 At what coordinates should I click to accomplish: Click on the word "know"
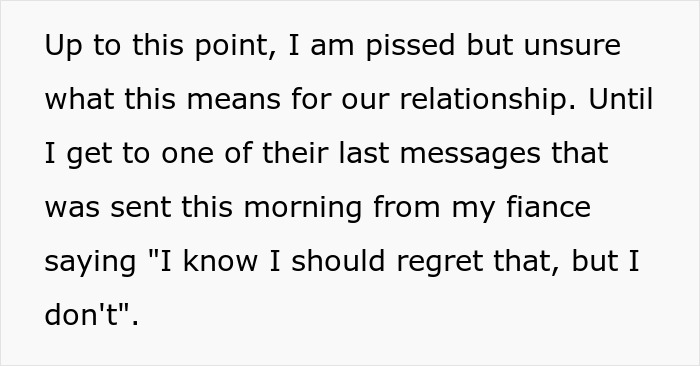[220, 260]
